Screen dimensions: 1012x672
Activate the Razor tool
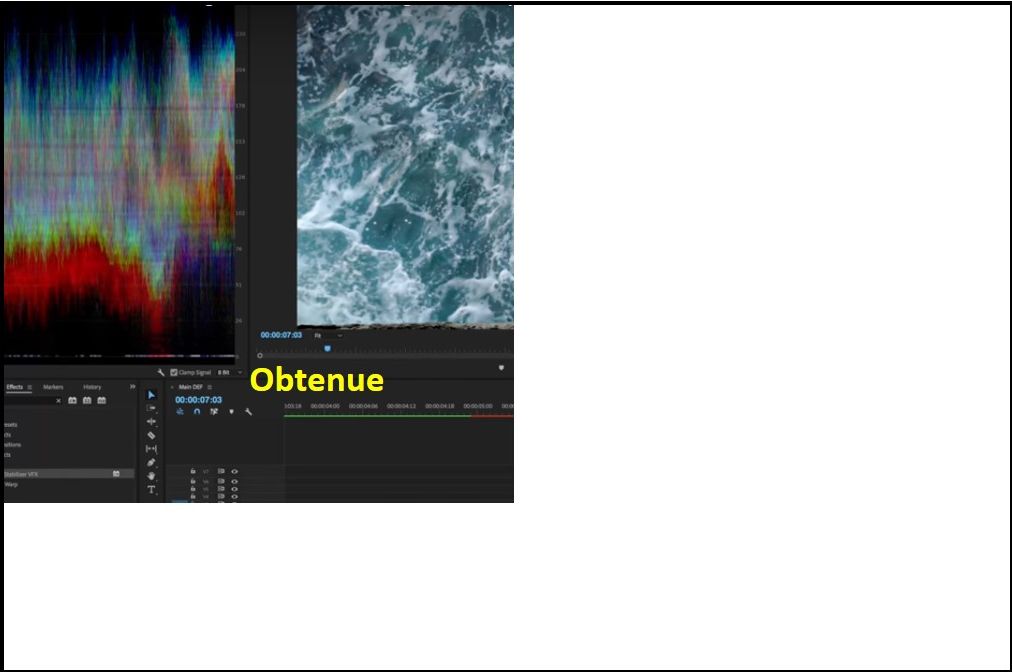point(151,435)
